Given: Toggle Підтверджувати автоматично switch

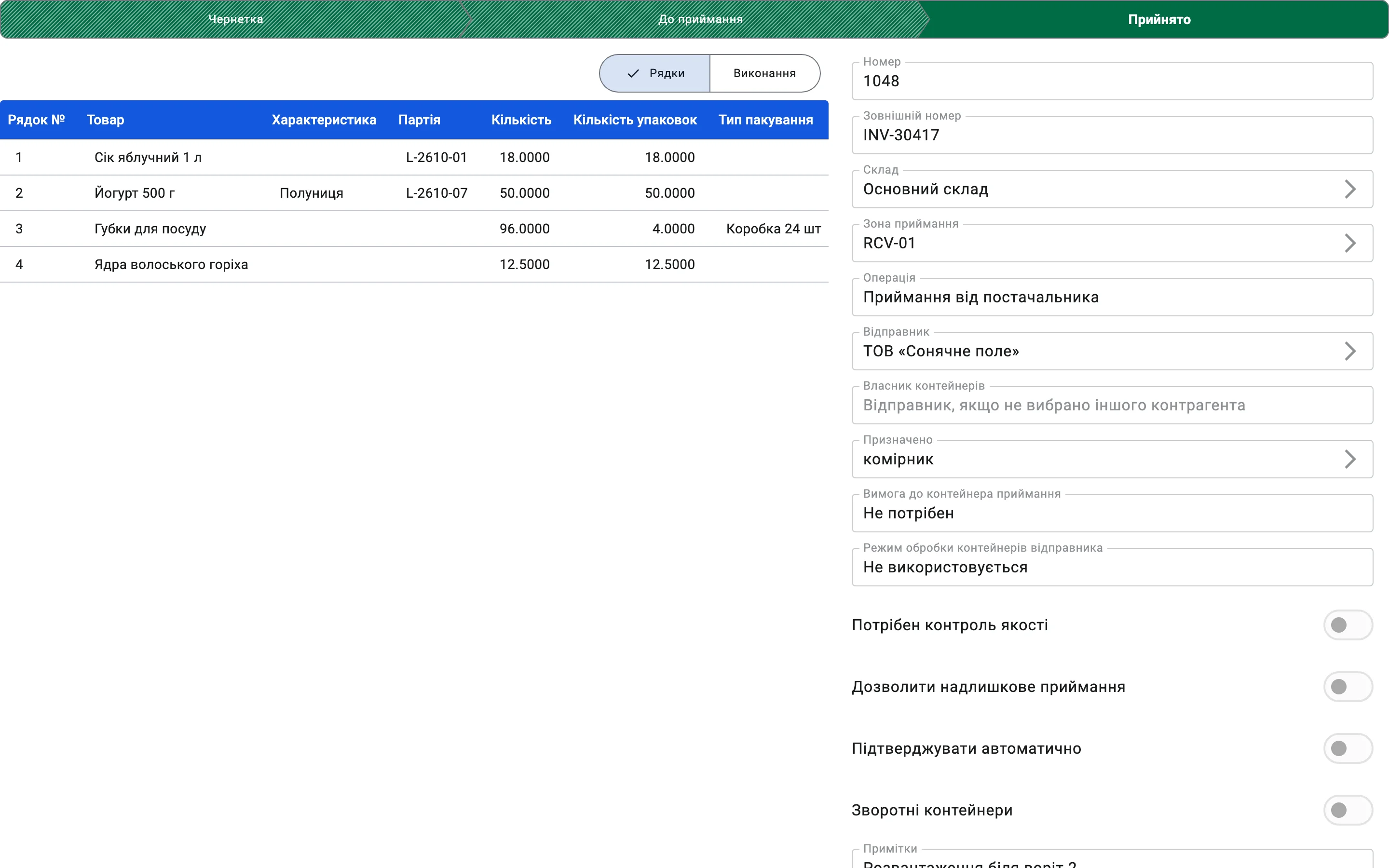Looking at the screenshot, I should (x=1348, y=748).
